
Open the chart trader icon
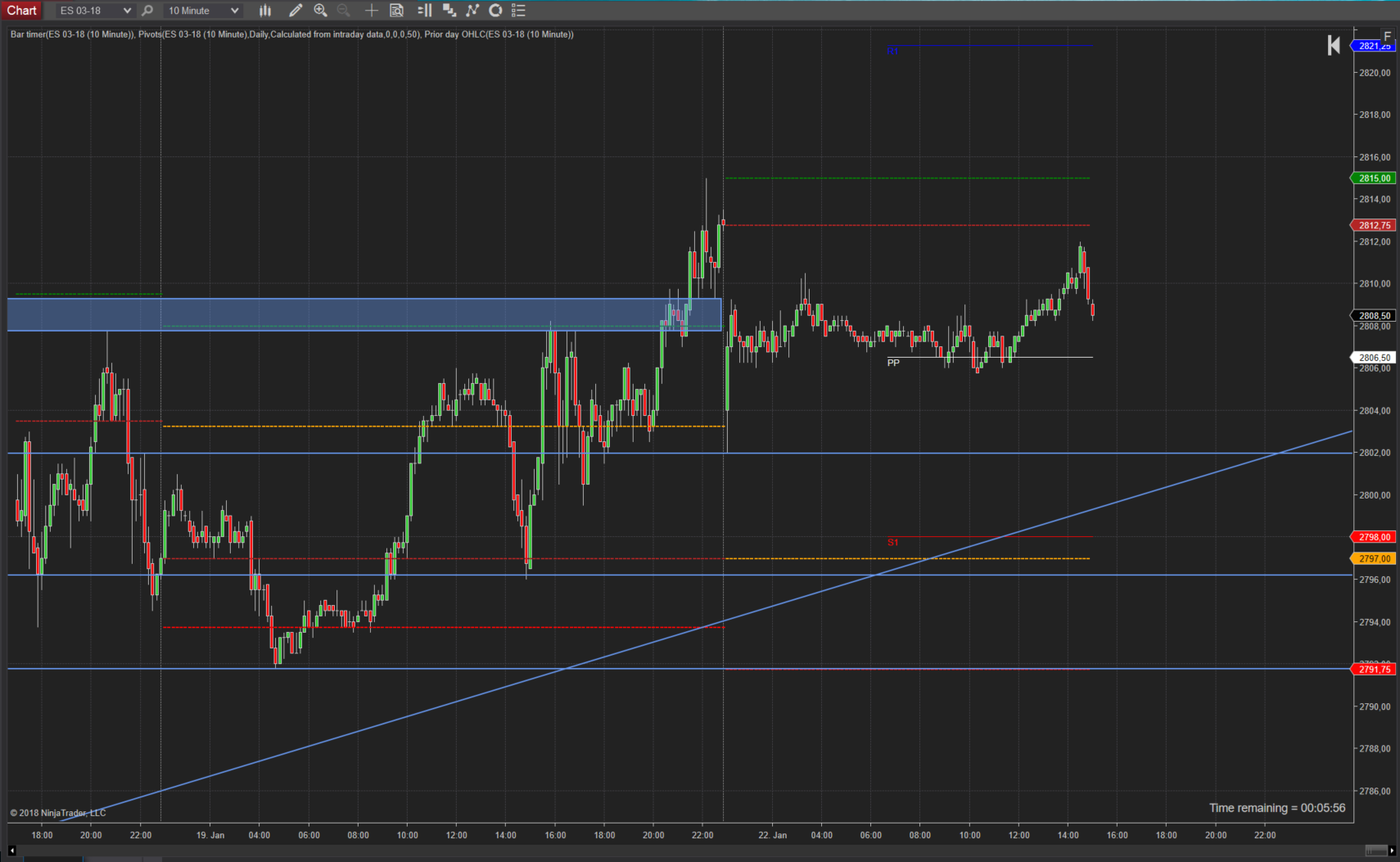pos(425,11)
